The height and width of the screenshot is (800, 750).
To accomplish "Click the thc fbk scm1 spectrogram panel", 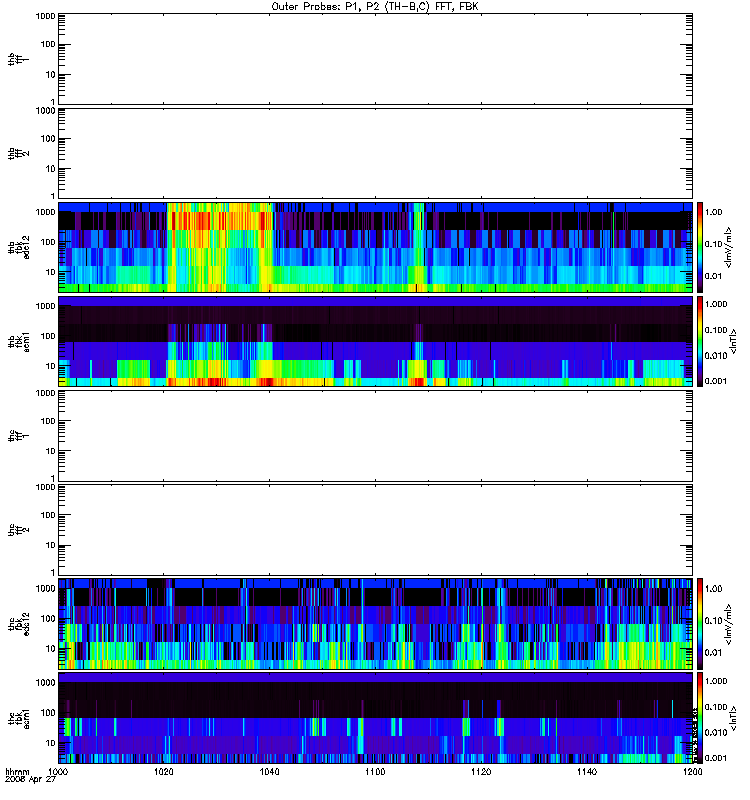I will point(375,718).
